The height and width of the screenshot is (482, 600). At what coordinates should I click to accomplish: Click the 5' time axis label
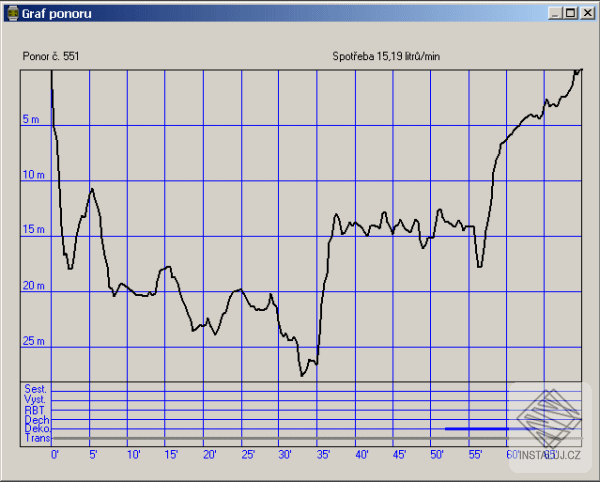point(93,454)
